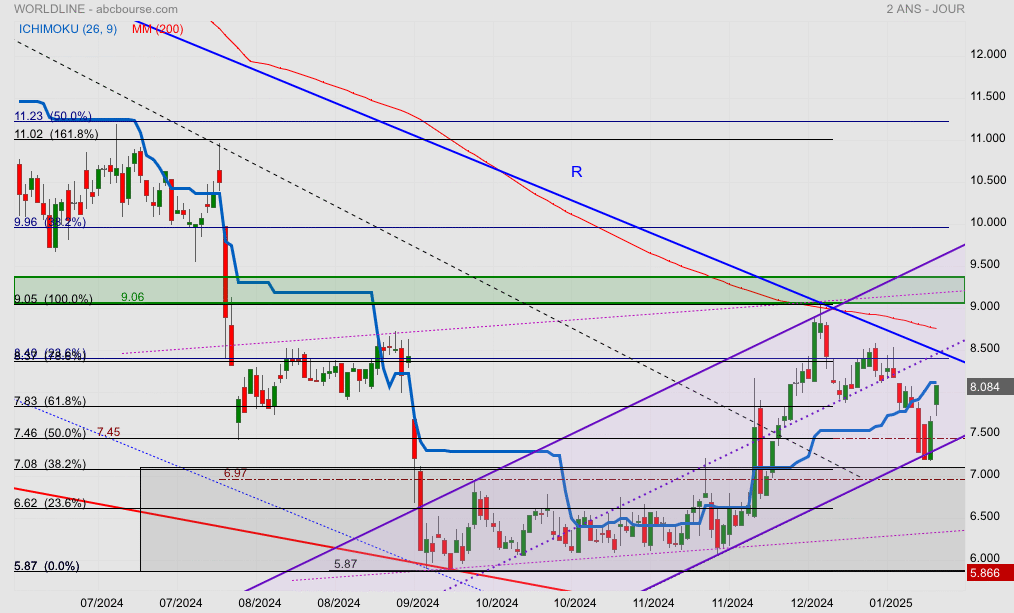Image resolution: width=1014 pixels, height=613 pixels.
Task: Select the dark red "7.45" support label
Action: pyautogui.click(x=109, y=432)
